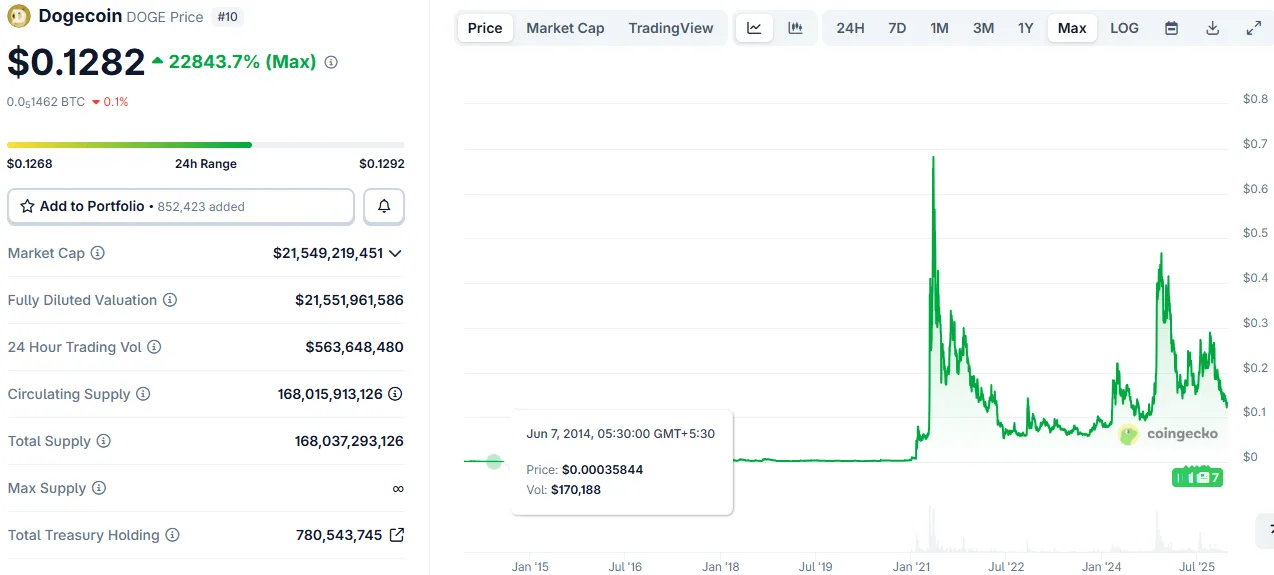The width and height of the screenshot is (1274, 575).
Task: Click the bell price alert button
Action: 384,206
